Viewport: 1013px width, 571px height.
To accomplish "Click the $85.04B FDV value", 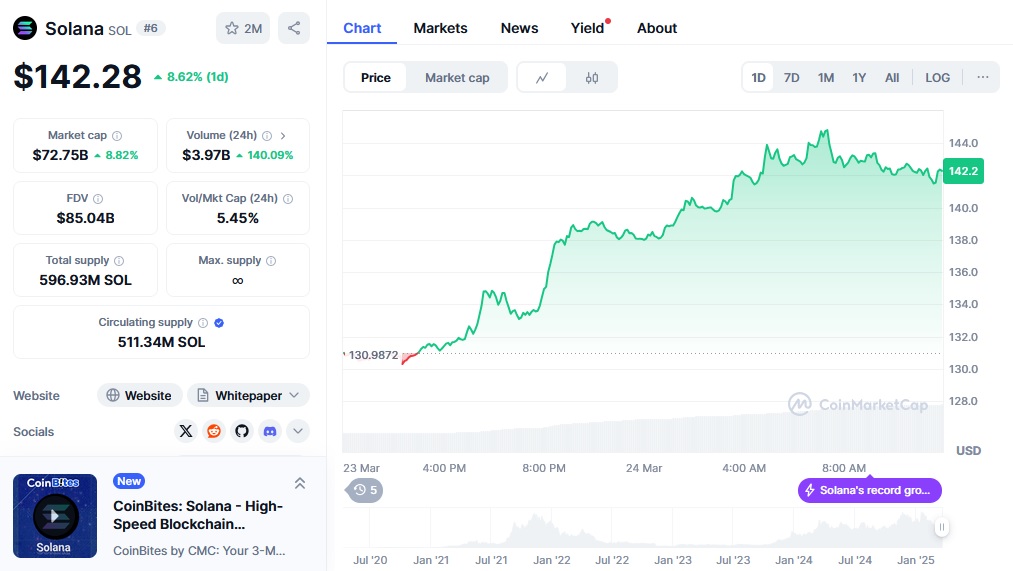I will pos(85,218).
